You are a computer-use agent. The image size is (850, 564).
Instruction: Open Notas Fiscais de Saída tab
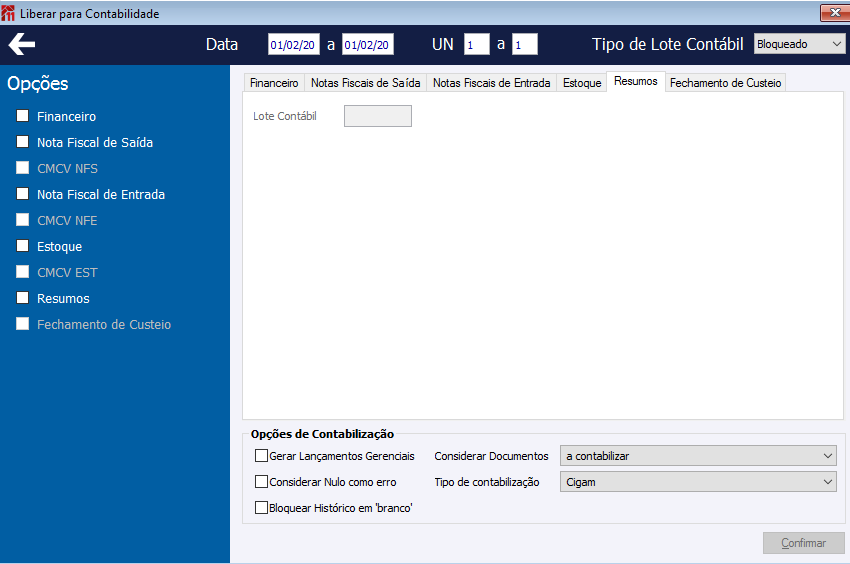365,83
